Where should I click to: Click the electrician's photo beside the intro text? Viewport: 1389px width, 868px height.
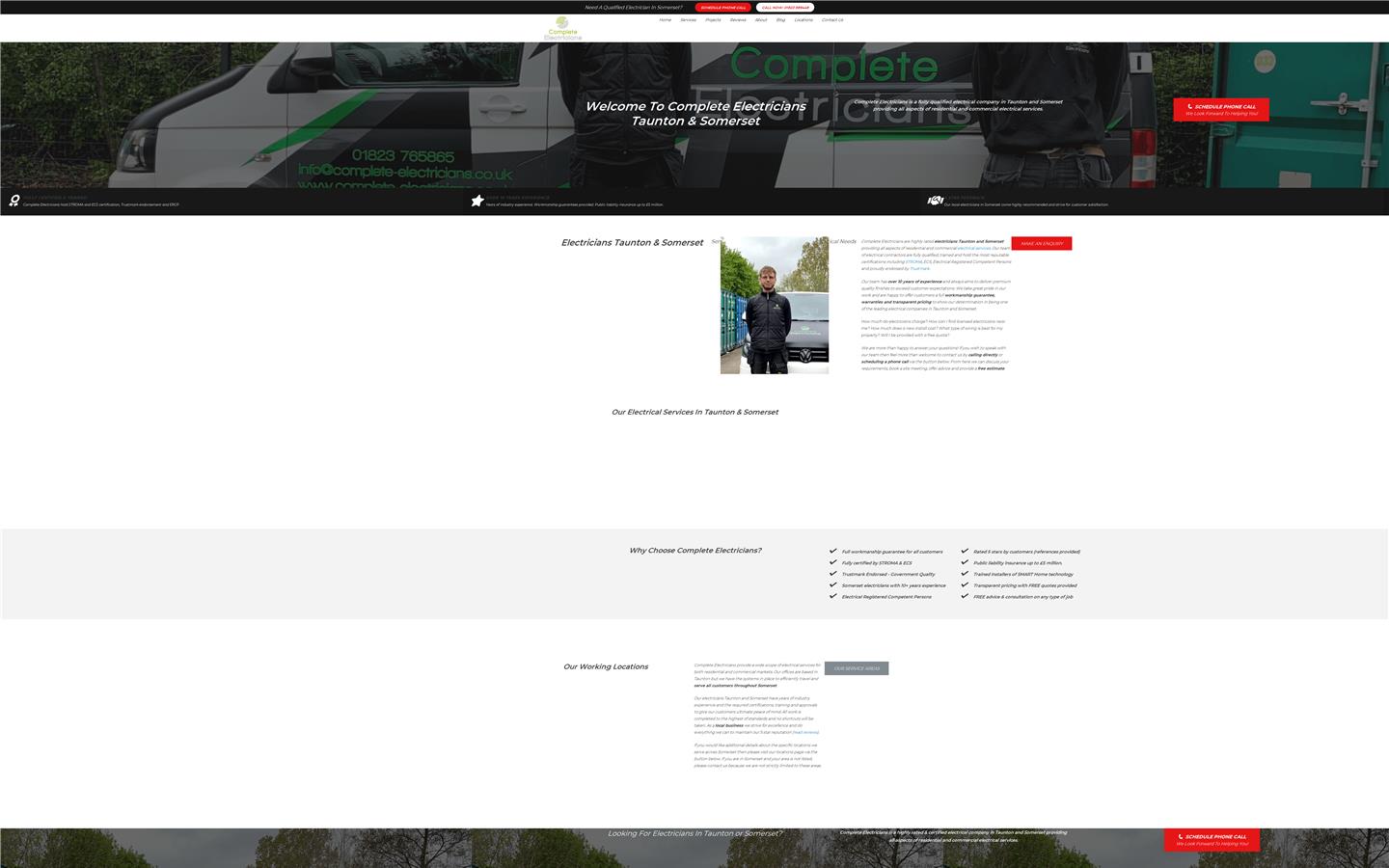[x=774, y=304]
